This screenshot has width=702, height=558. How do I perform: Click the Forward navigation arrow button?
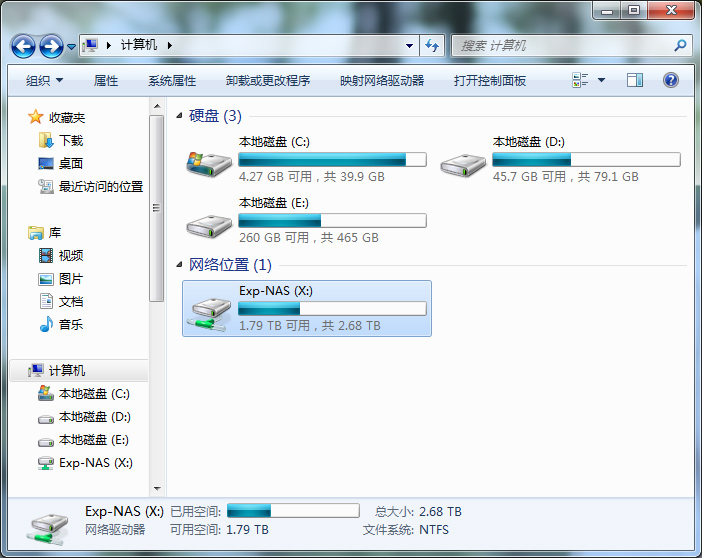(51, 46)
